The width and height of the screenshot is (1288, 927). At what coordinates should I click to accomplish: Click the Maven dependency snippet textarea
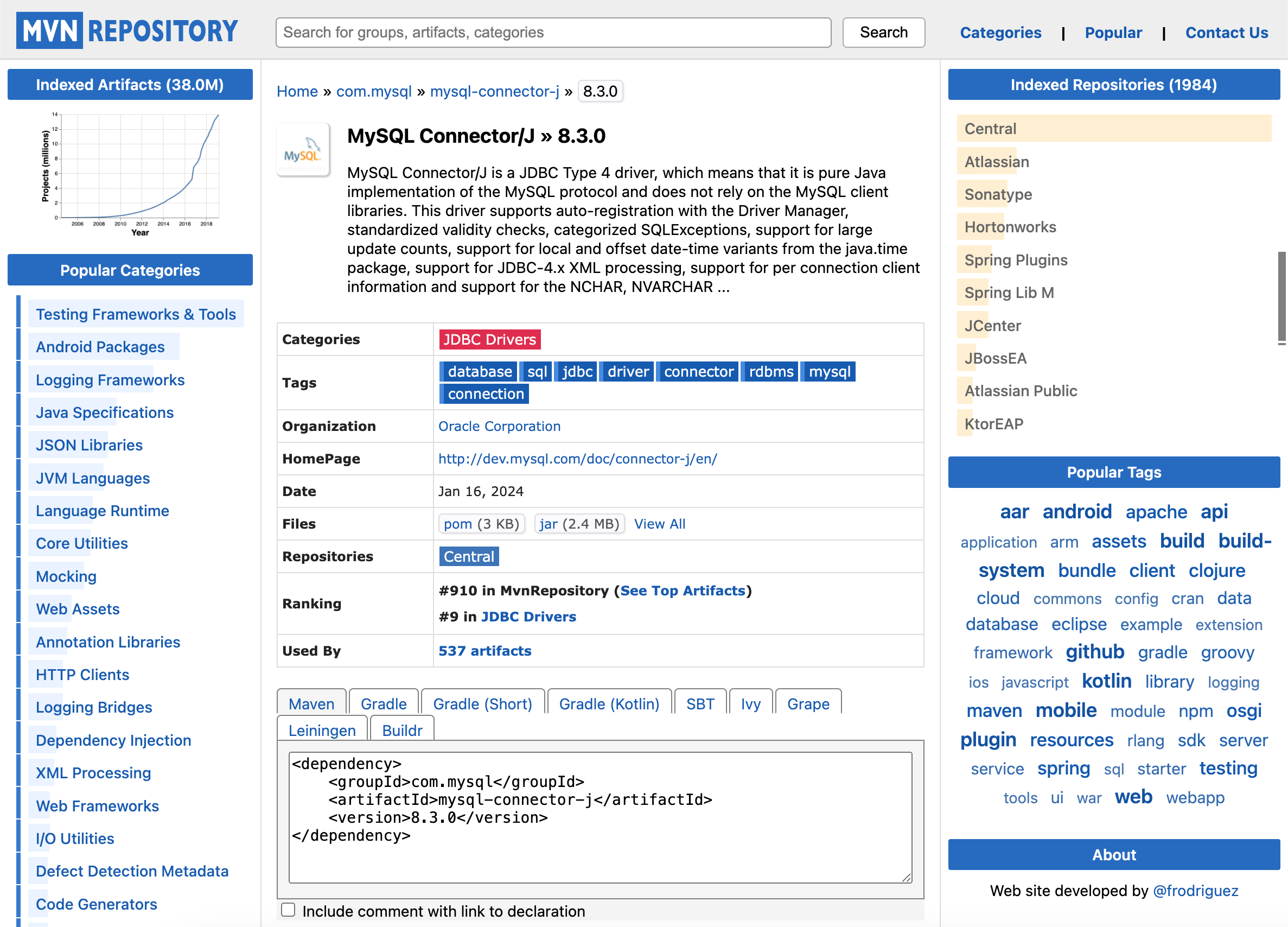tap(600, 817)
